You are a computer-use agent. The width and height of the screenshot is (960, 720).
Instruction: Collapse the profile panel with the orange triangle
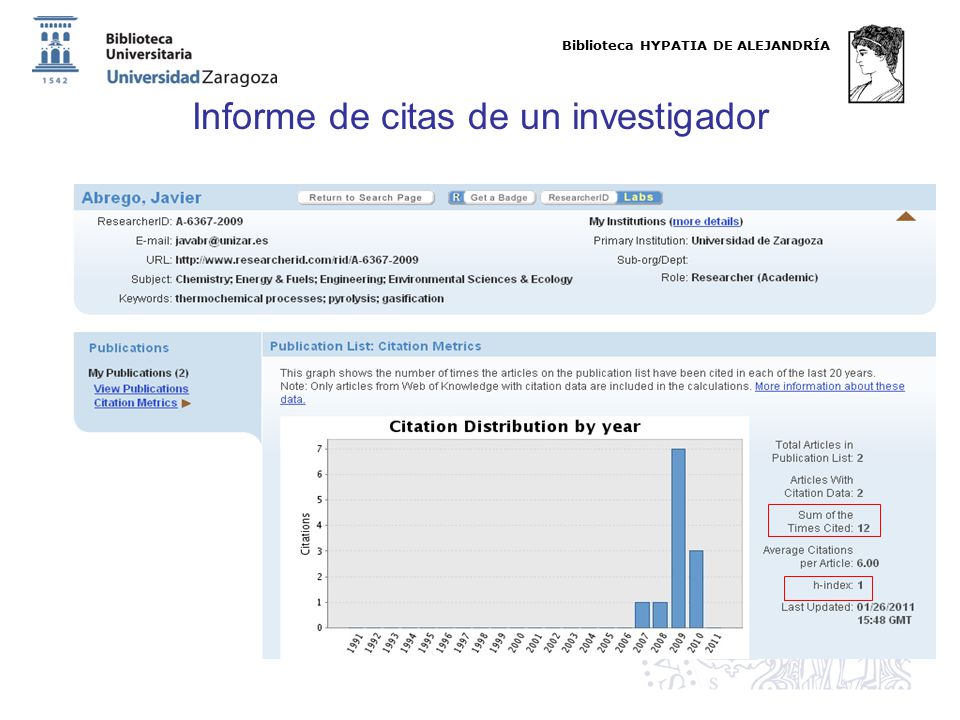pyautogui.click(x=906, y=216)
